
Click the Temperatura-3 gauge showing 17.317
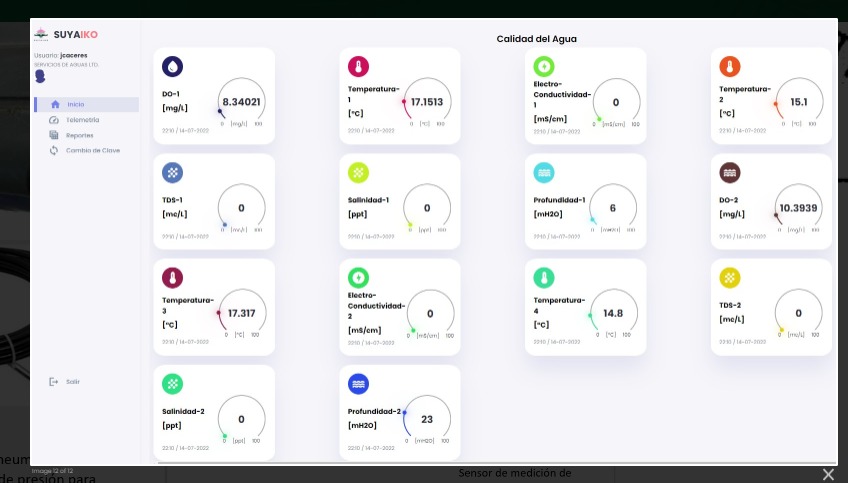[242, 313]
